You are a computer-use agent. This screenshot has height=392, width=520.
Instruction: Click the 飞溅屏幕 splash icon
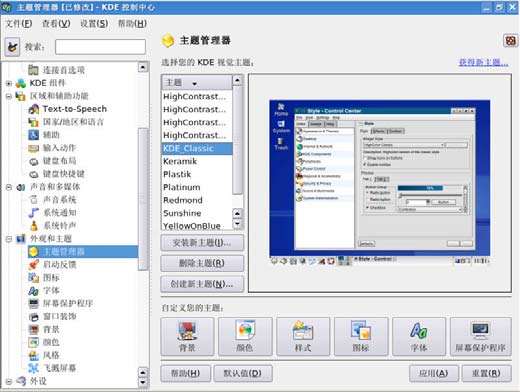[33, 368]
